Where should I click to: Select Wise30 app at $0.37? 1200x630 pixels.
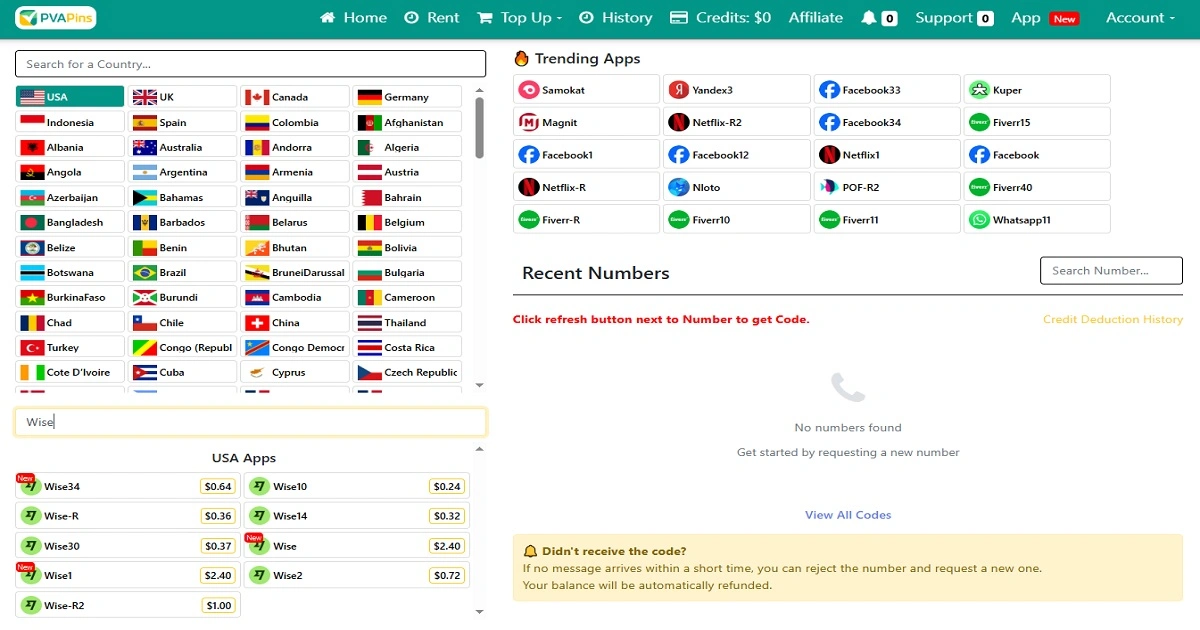[x=128, y=546]
